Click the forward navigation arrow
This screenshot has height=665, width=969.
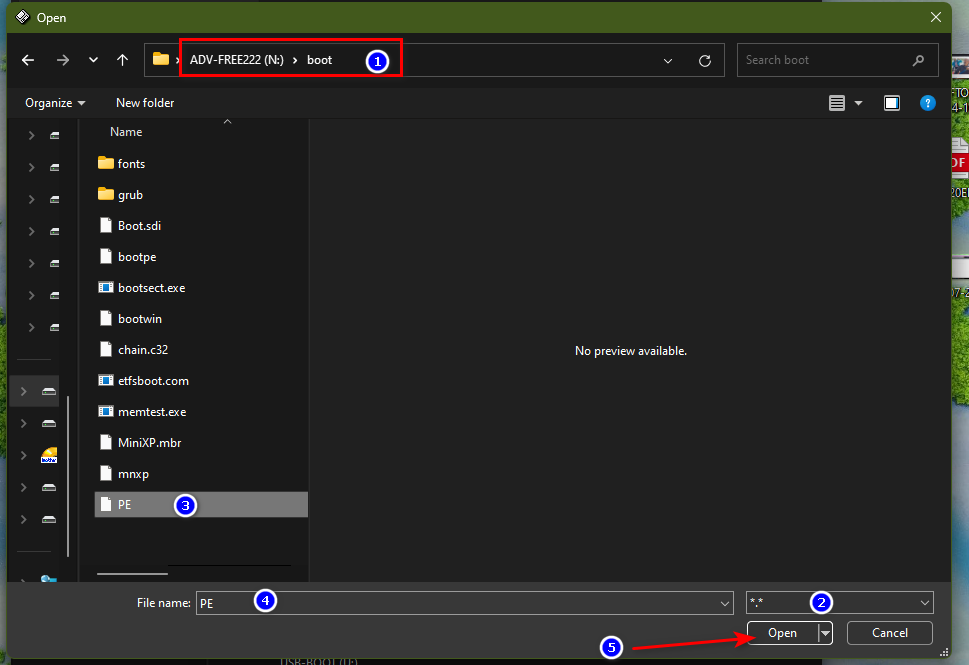(62, 60)
